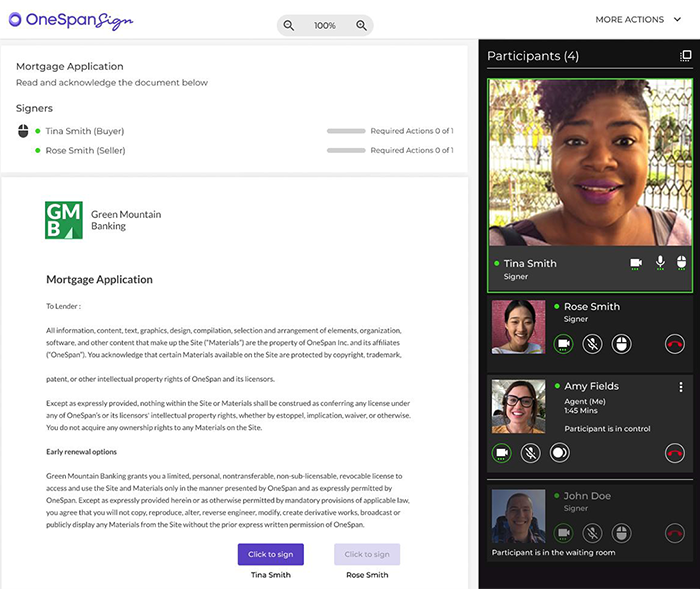This screenshot has height=589, width=700.
Task: Hang up John Doe's call
Action: pyautogui.click(x=675, y=533)
